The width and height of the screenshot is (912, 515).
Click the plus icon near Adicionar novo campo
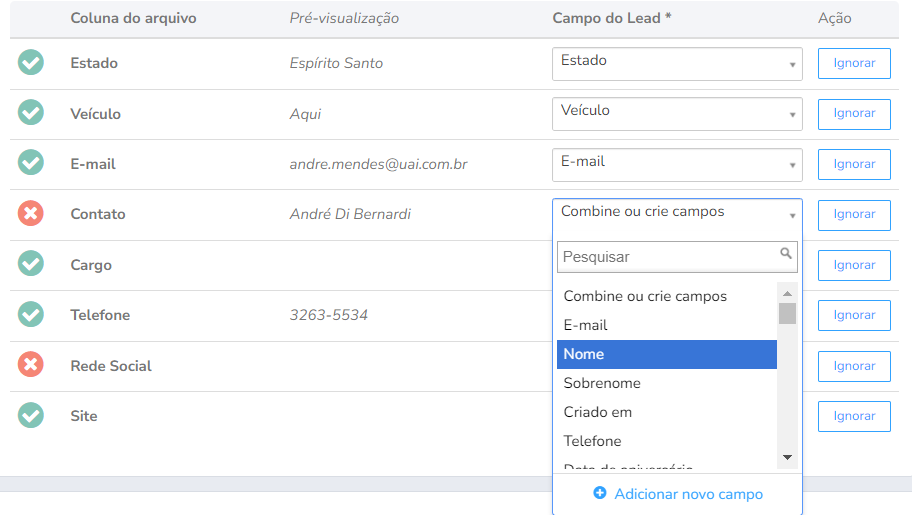[600, 493]
